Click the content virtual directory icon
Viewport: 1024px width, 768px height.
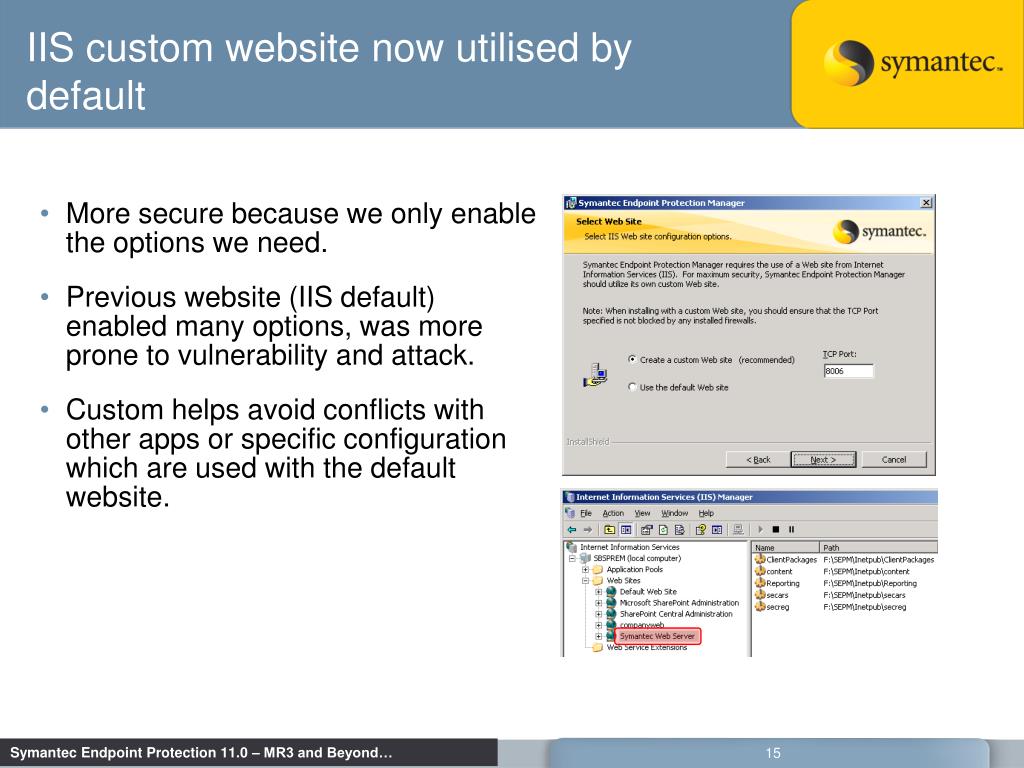[x=760, y=571]
